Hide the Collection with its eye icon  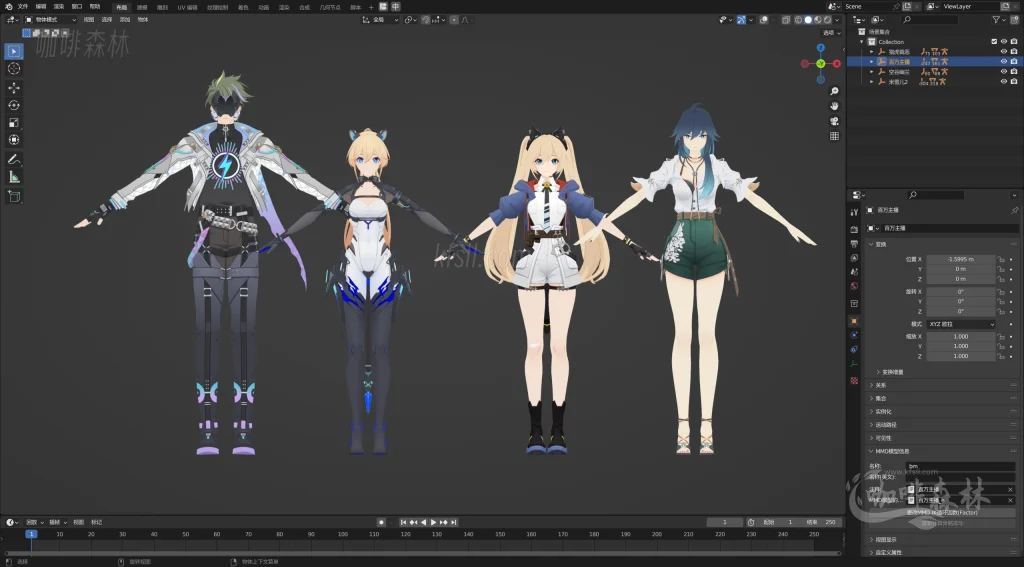(x=1004, y=42)
